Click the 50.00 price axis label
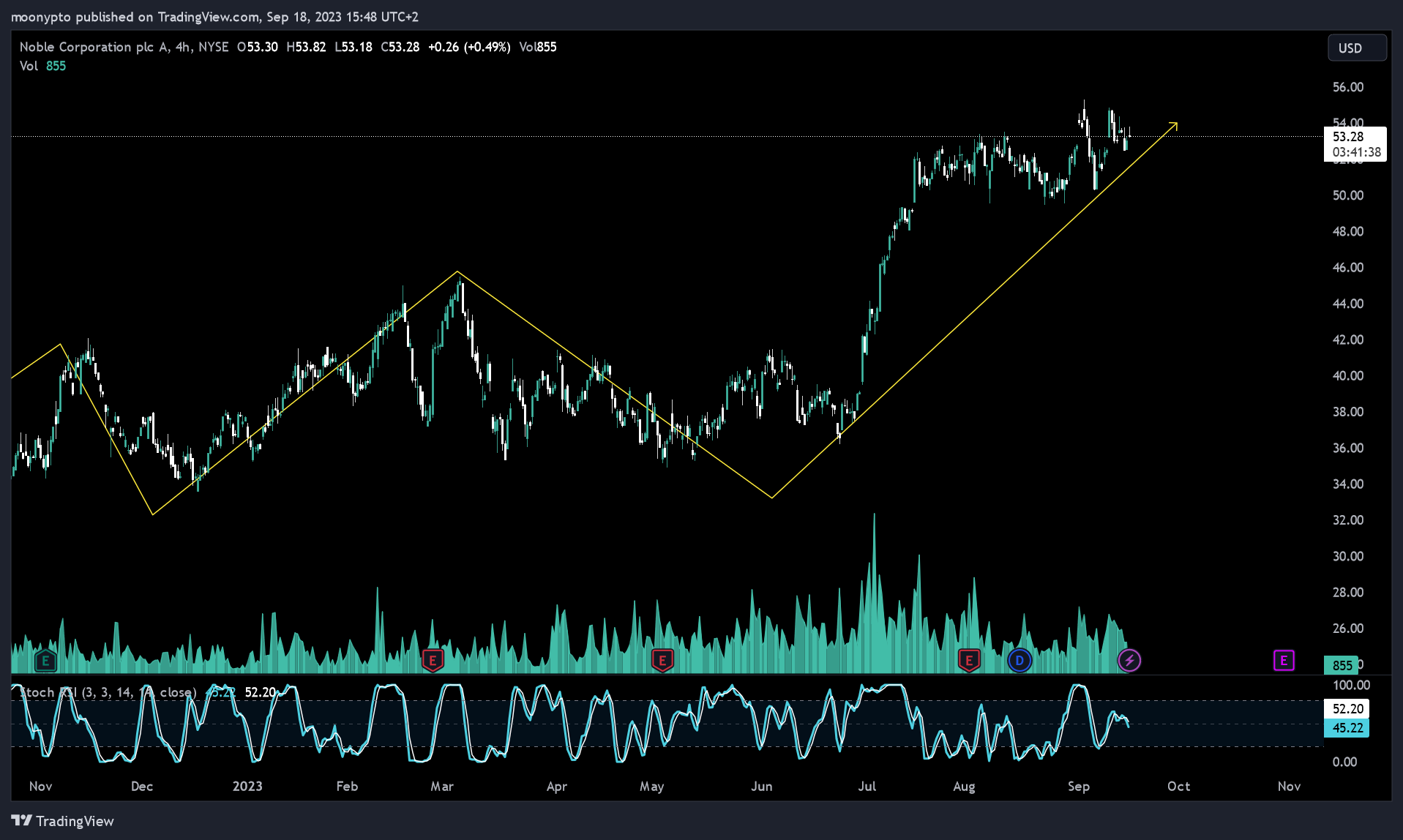 pos(1347,195)
